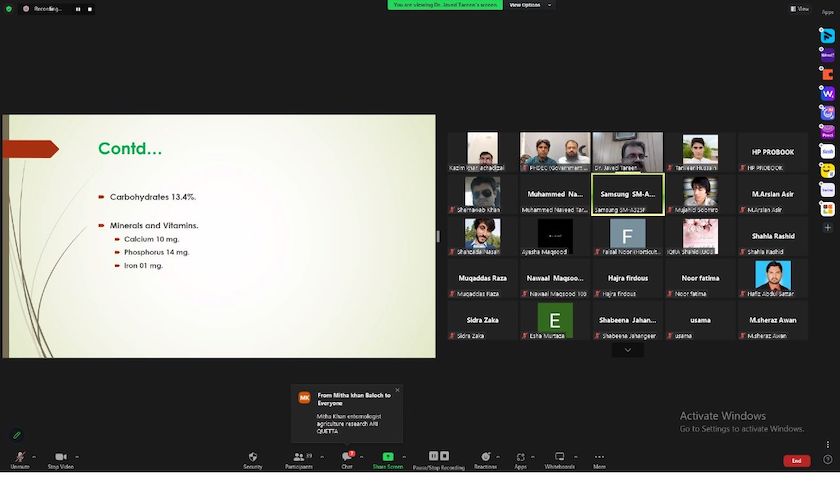Screen dimensions: 840x500
Task: Open the More options menu
Action: click(x=599, y=458)
